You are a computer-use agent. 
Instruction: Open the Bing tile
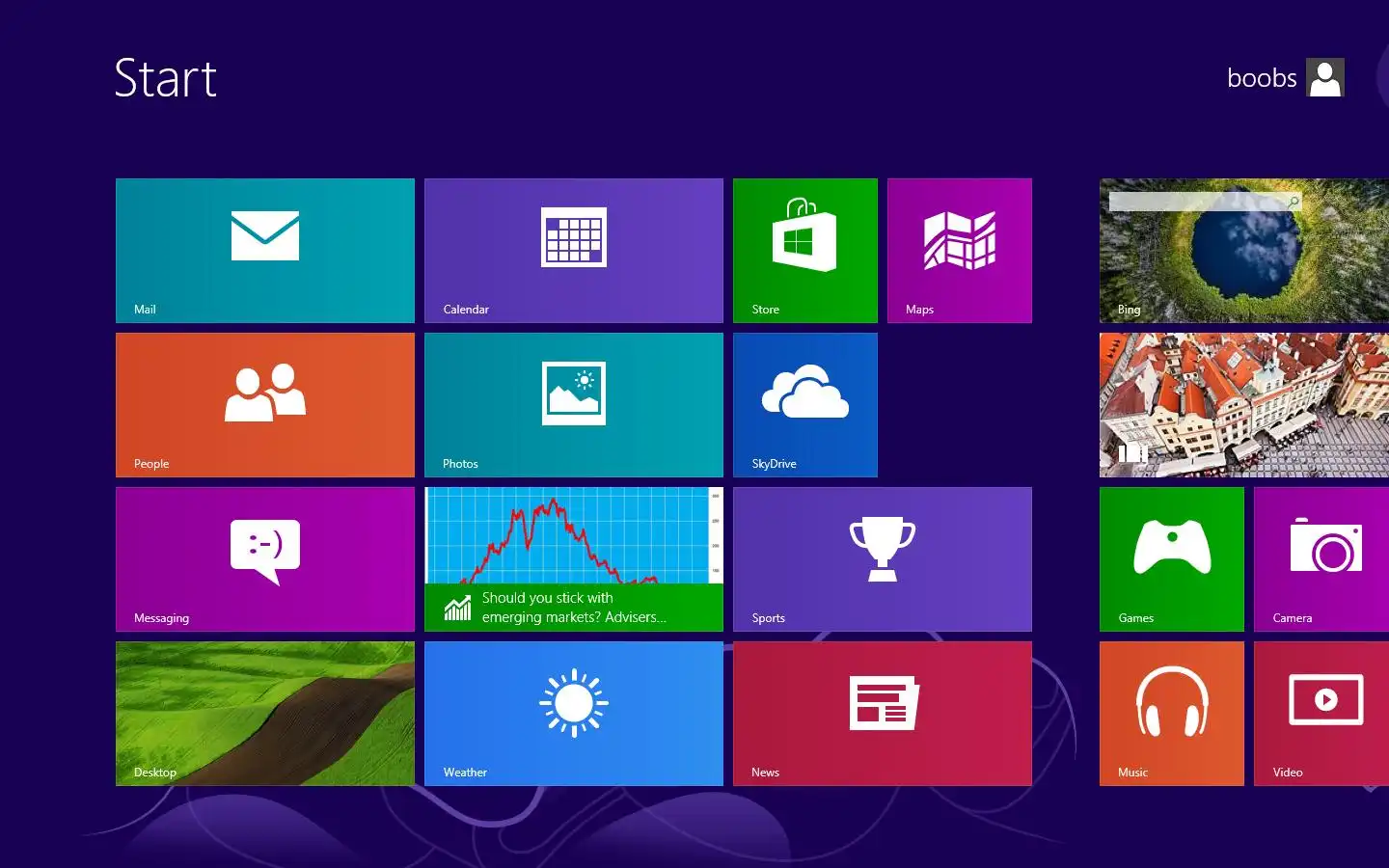pos(1244,251)
